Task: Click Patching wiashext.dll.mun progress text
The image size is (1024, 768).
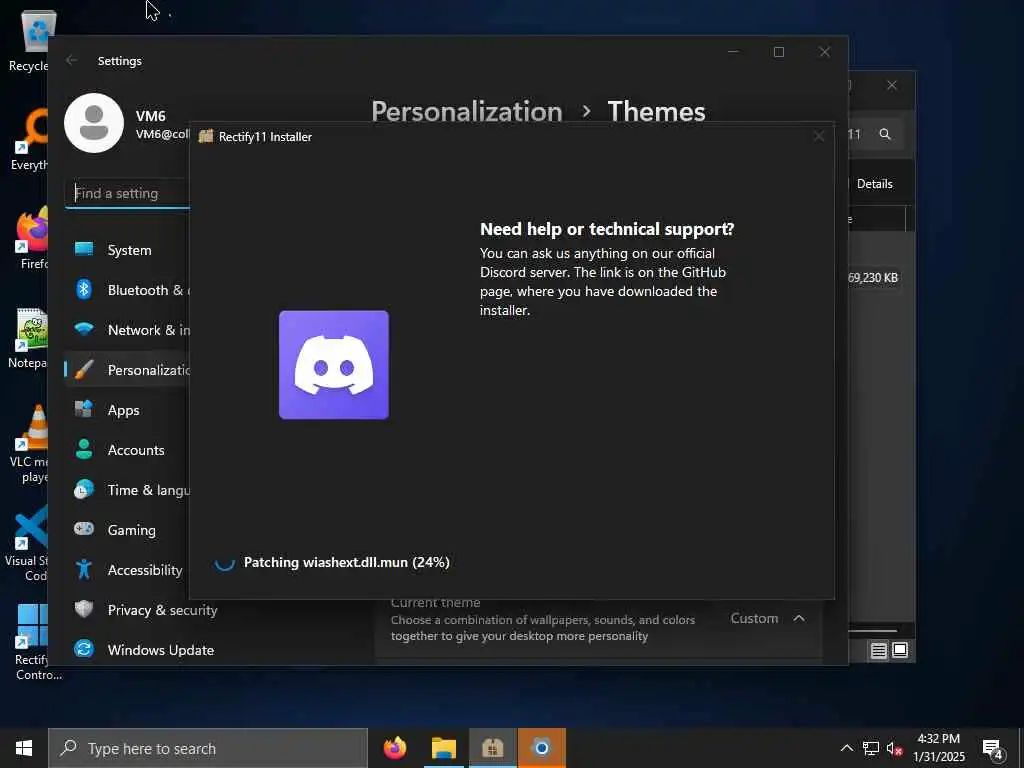Action: point(347,562)
